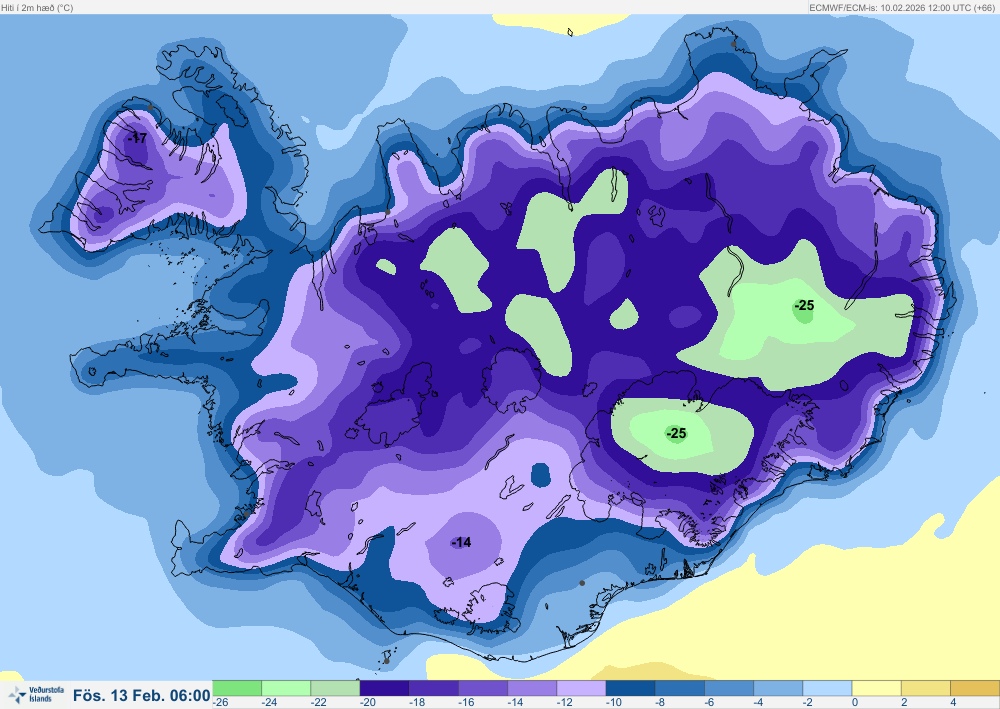Pick the bright green -26 to -24 legend swatch

point(237,688)
